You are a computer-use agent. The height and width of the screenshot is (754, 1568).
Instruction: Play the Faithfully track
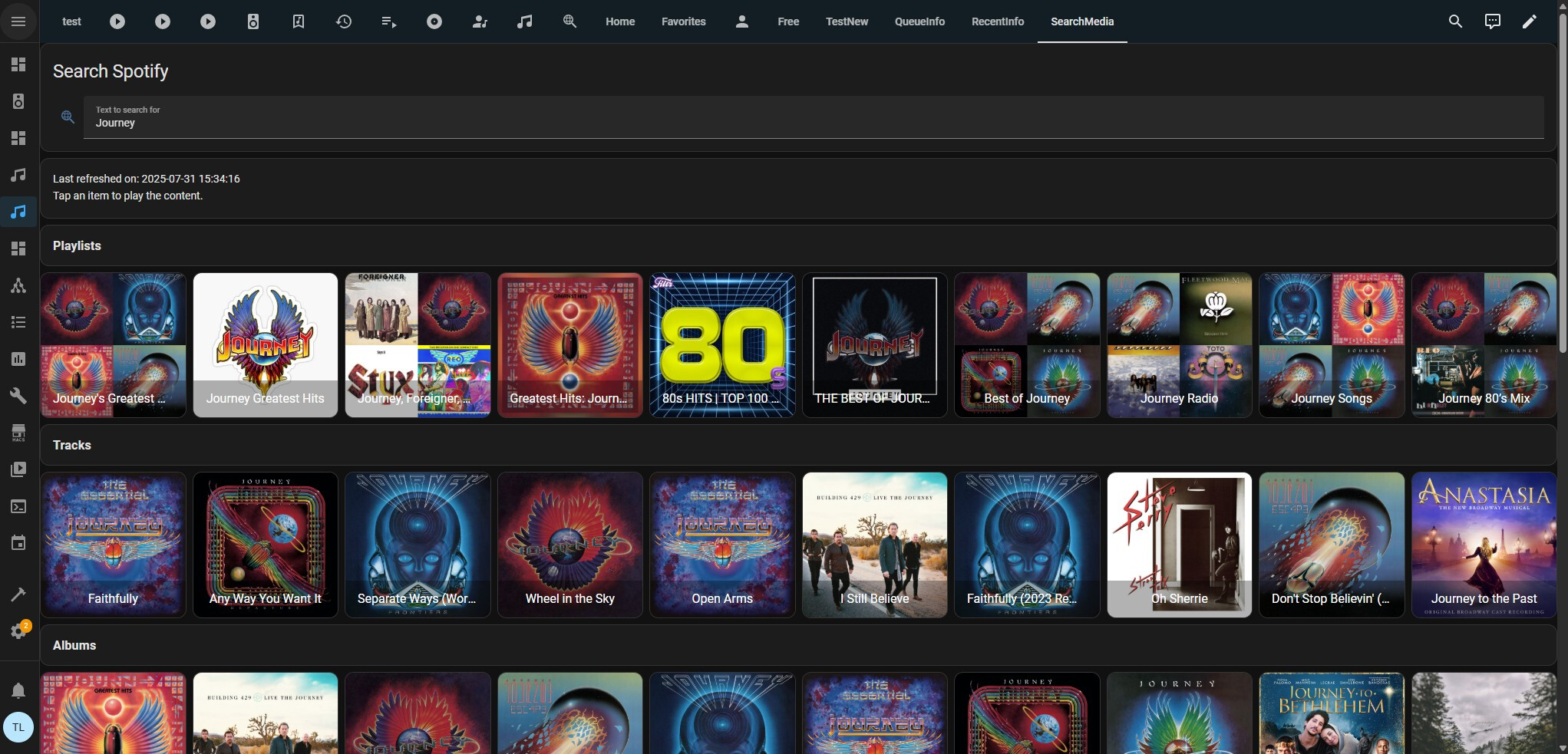(114, 545)
